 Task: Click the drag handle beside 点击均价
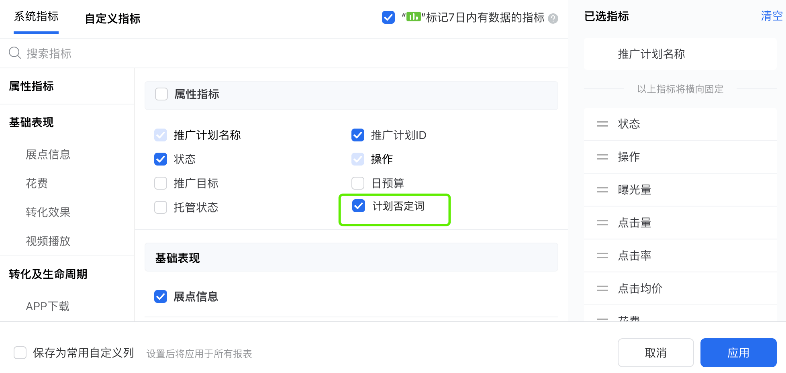[603, 288]
